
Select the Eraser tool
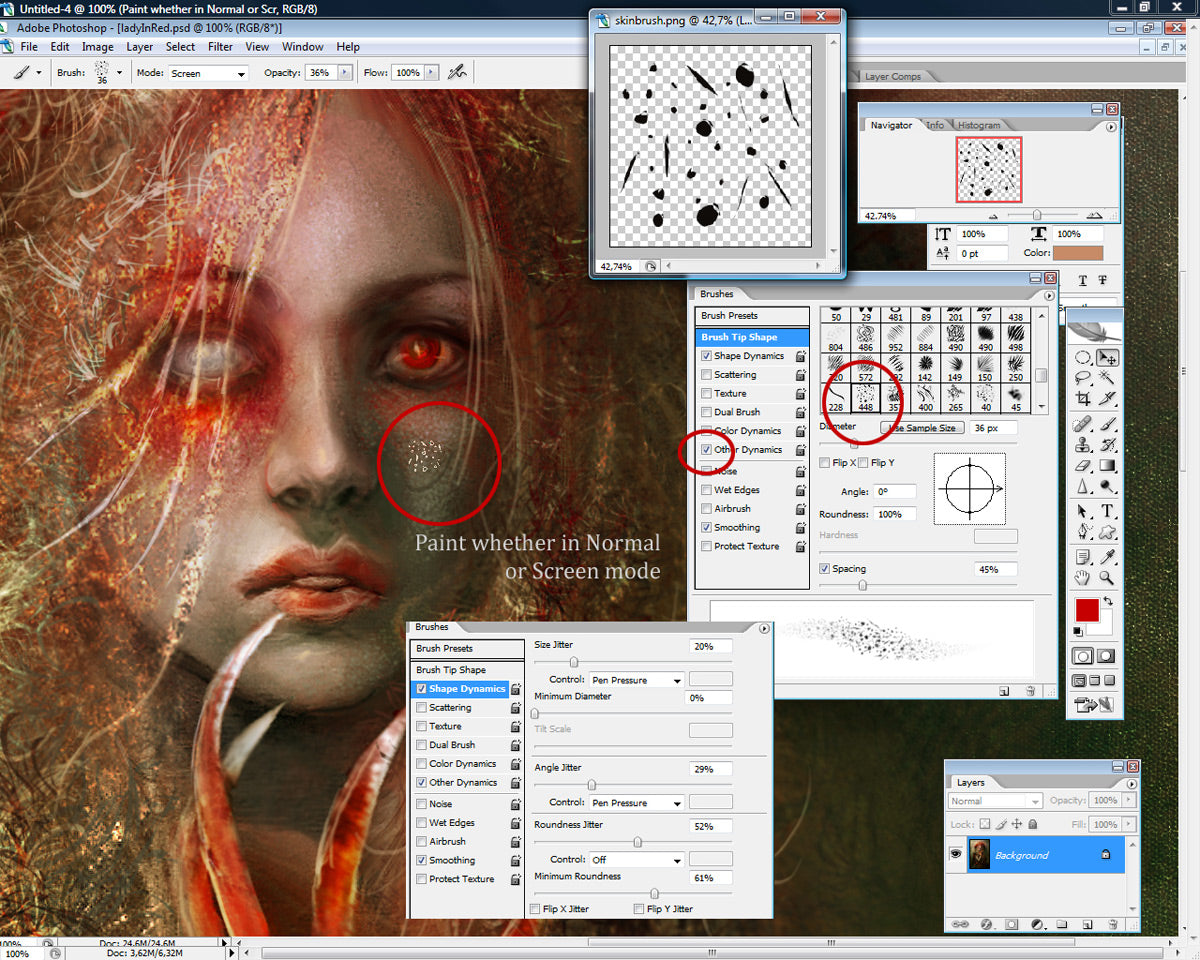click(x=1082, y=465)
